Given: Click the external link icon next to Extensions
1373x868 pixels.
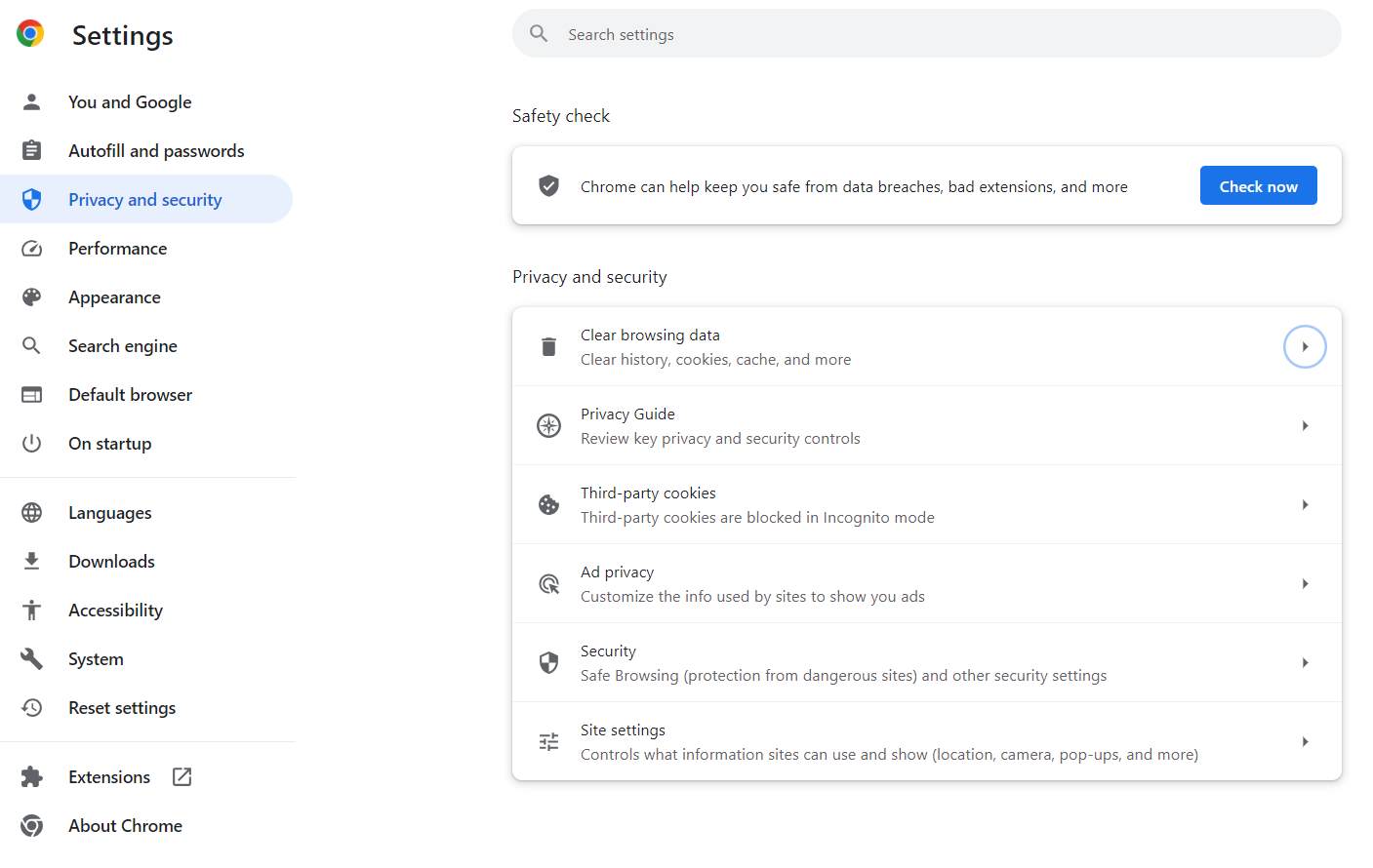Looking at the screenshot, I should (182, 776).
